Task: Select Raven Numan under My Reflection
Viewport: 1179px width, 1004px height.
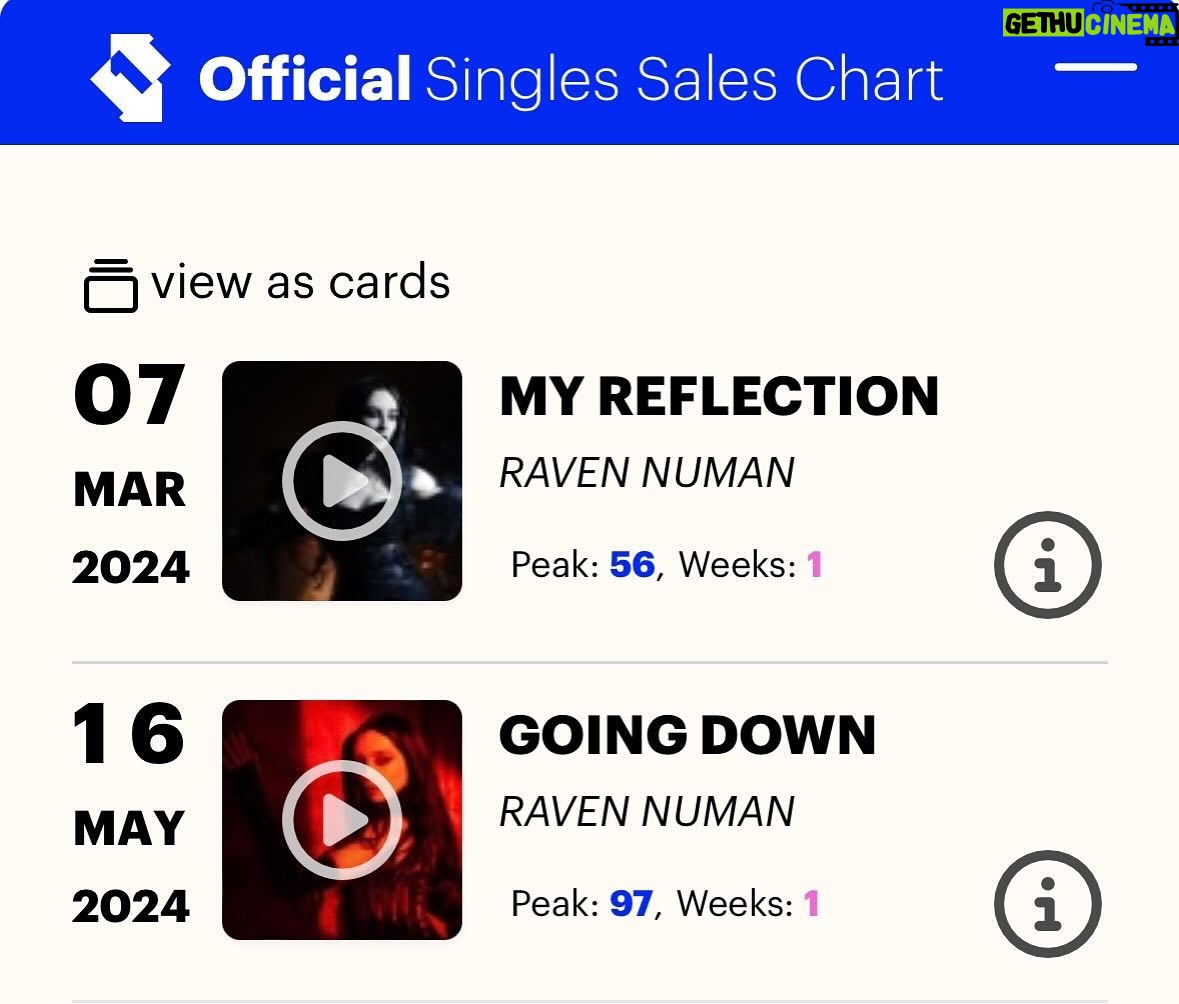Action: tap(646, 472)
